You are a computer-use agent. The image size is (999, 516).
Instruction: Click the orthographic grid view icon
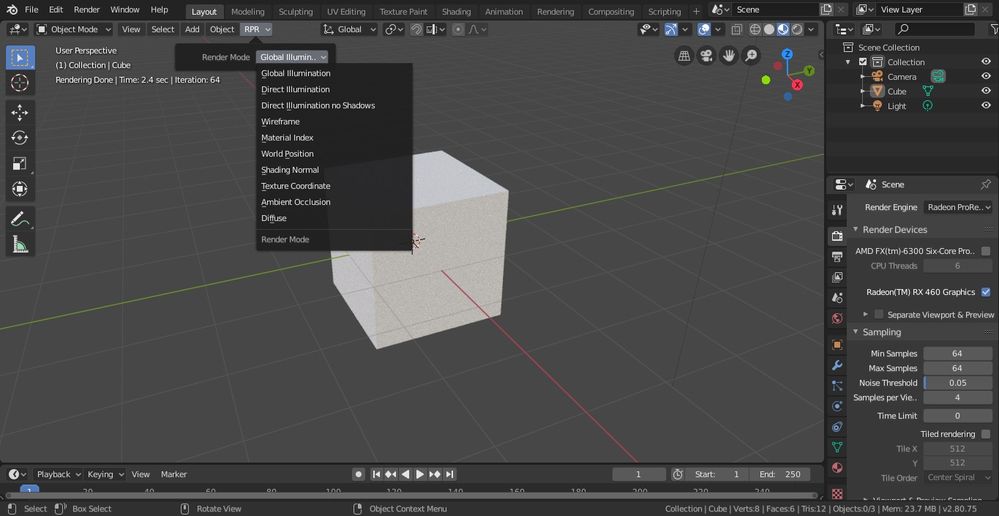point(684,56)
